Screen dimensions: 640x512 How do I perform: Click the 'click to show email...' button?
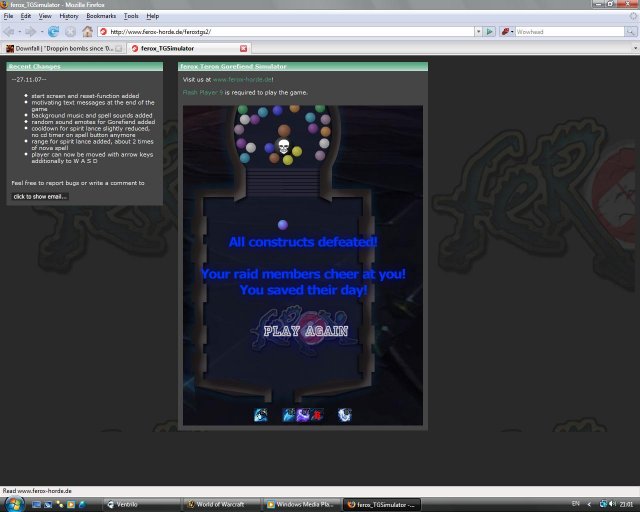point(40,196)
